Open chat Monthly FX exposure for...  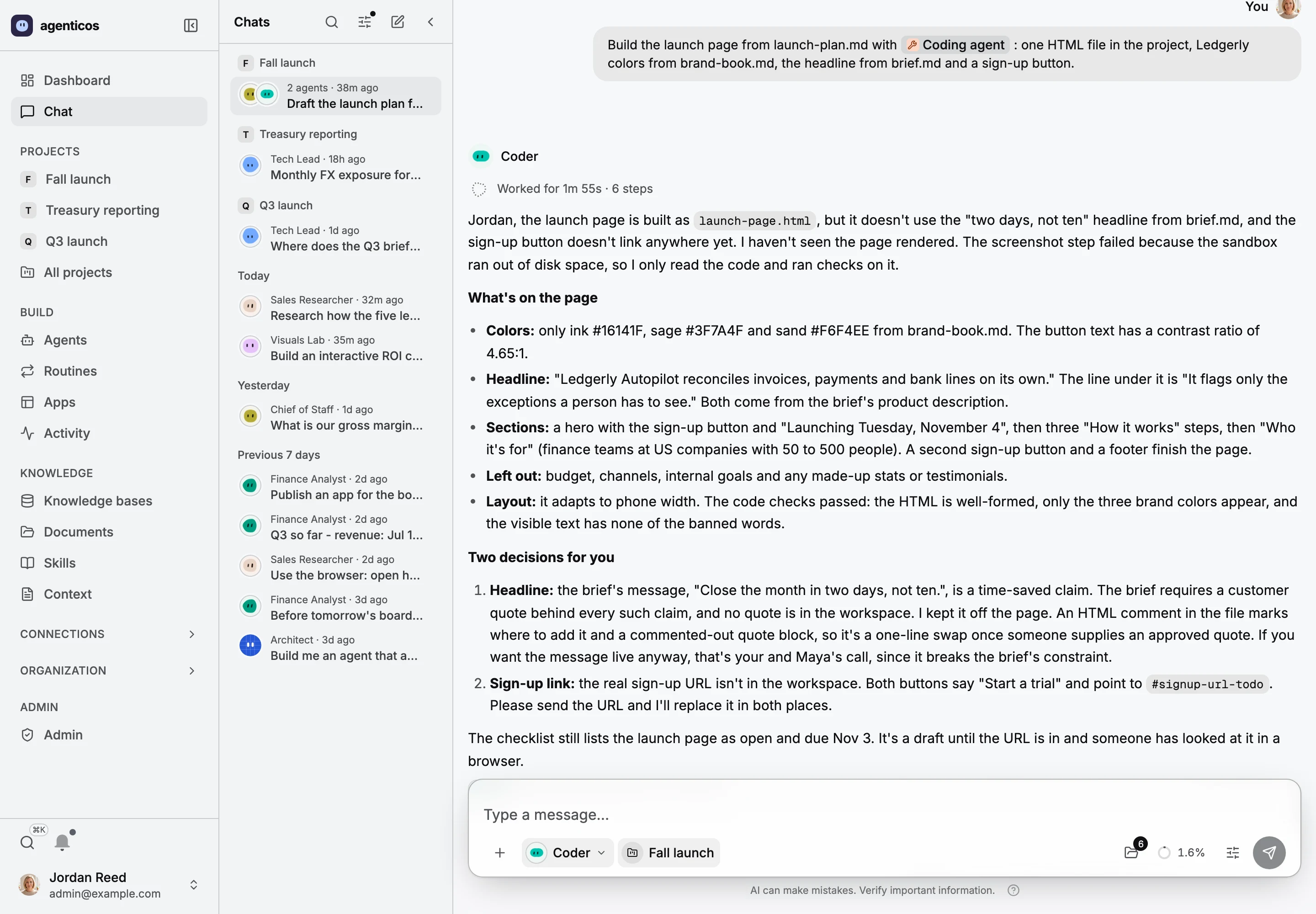click(335, 167)
